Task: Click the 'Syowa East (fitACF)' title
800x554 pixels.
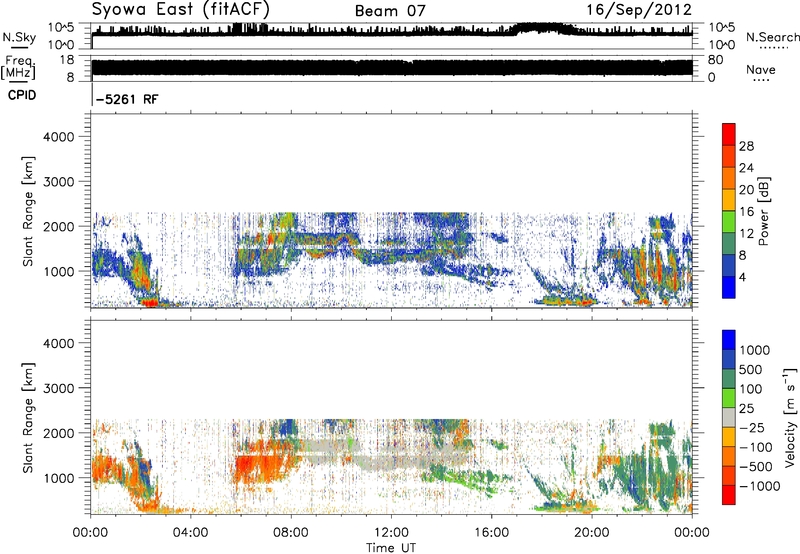Action: [x=181, y=10]
